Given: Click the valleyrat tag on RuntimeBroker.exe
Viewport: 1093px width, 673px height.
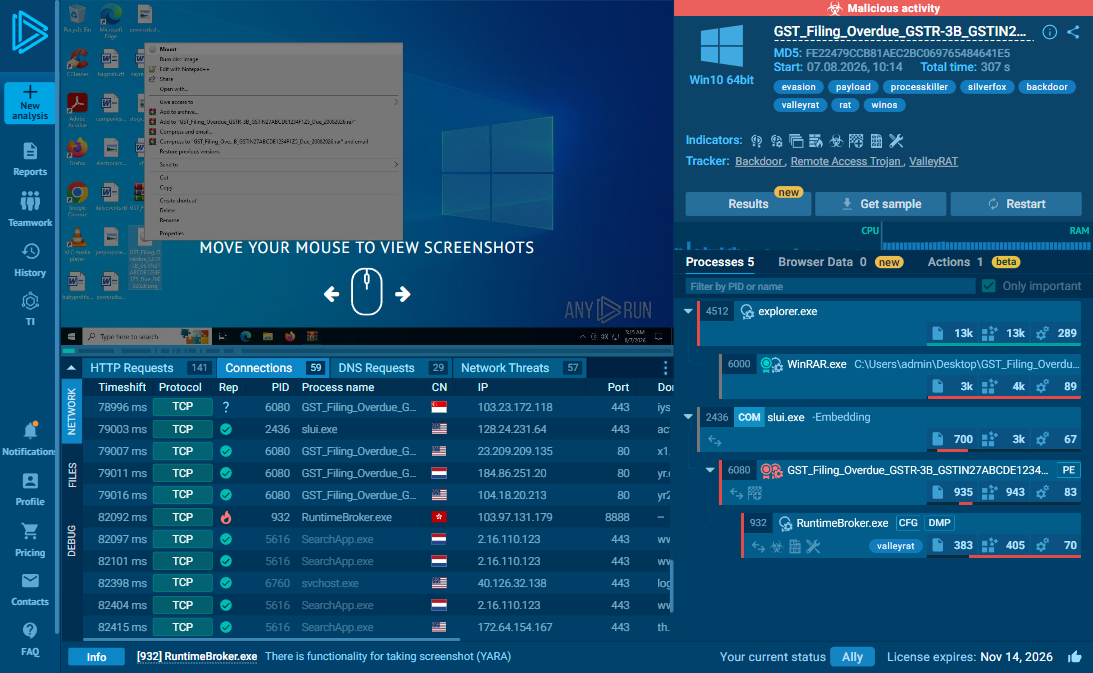Looking at the screenshot, I should click(895, 546).
